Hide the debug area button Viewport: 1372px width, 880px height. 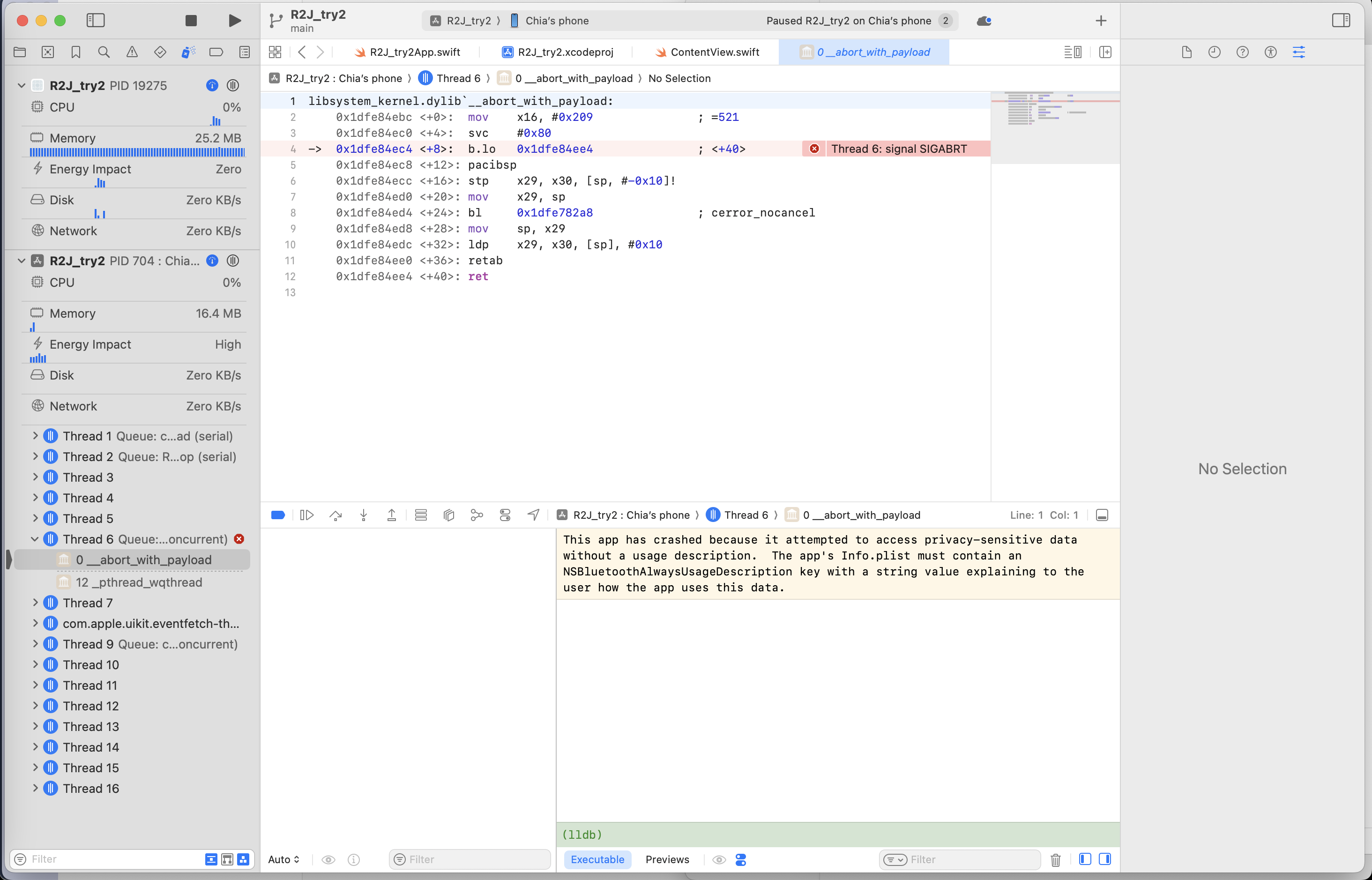pyautogui.click(x=1102, y=515)
